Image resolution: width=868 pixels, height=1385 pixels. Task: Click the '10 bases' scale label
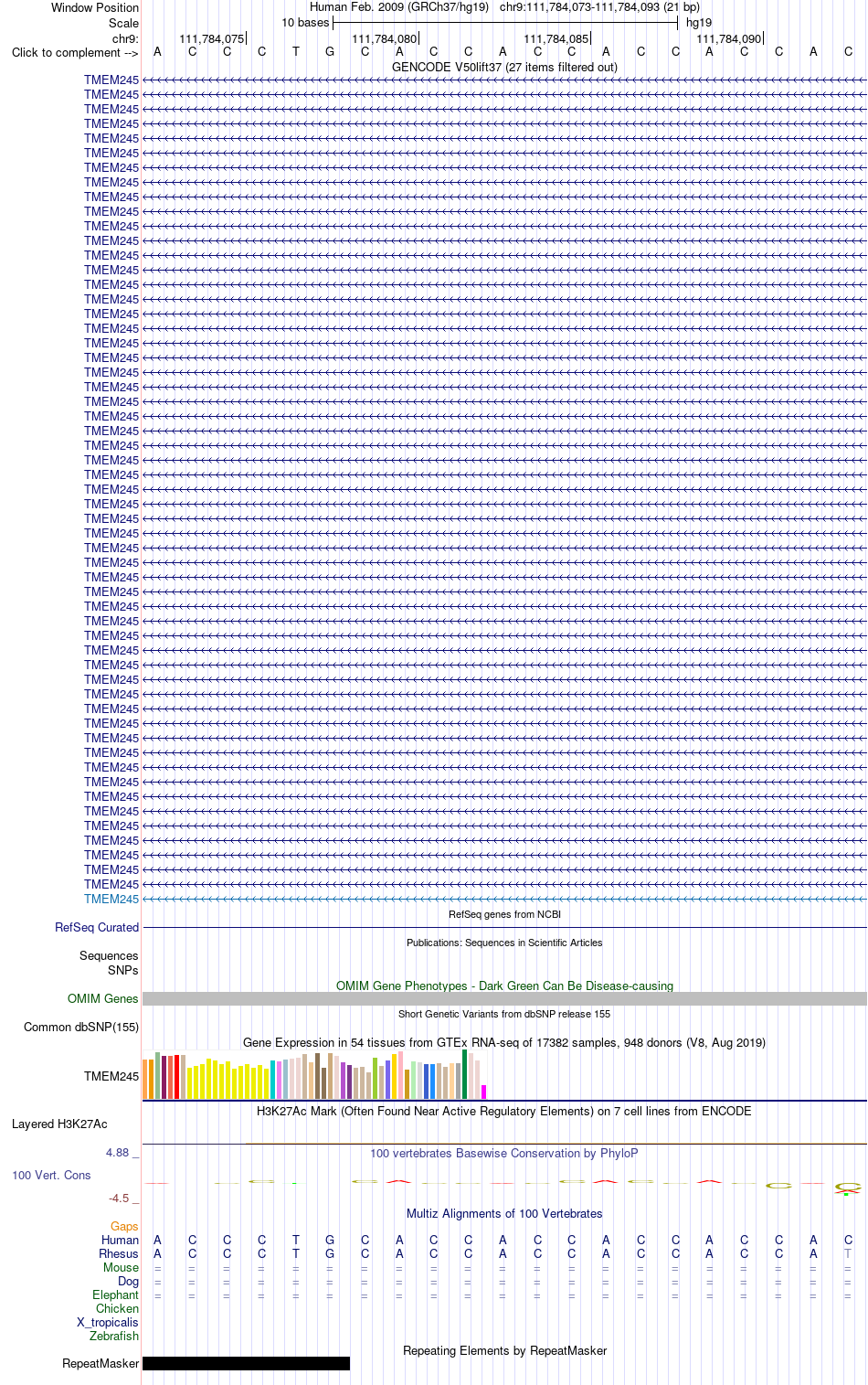coord(305,22)
